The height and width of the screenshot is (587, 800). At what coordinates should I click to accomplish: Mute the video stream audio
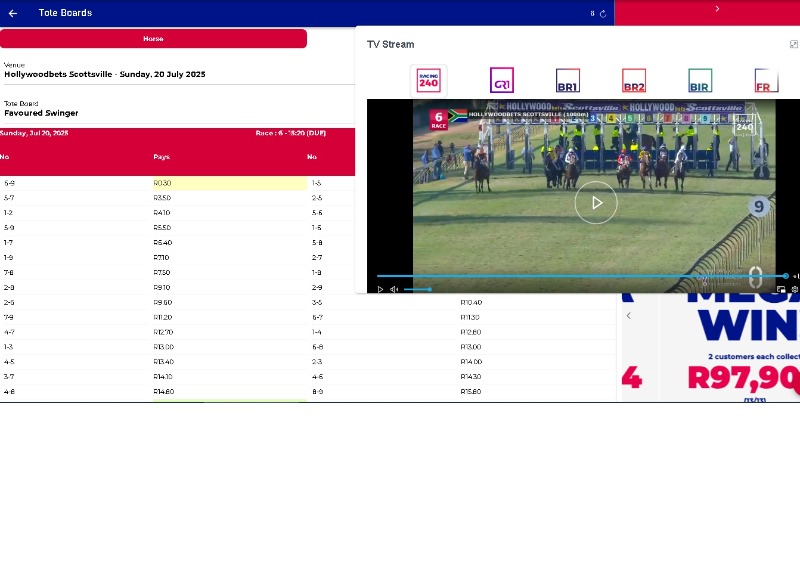coord(394,289)
